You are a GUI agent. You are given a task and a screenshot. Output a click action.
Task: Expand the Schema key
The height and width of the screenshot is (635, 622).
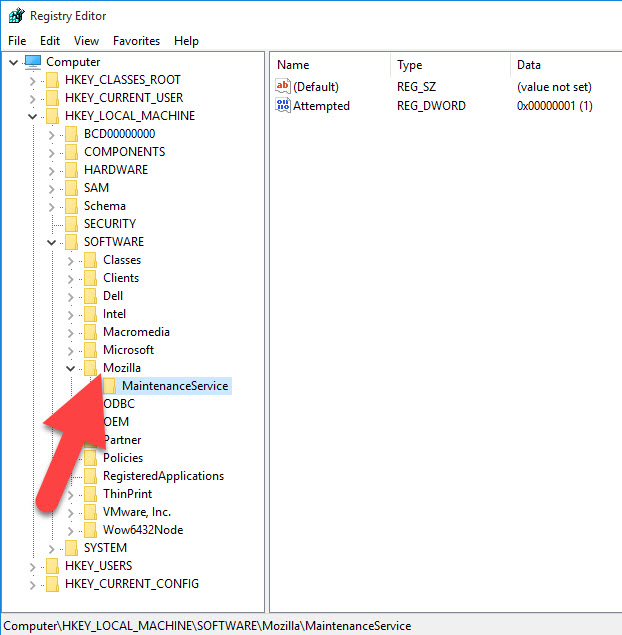pyautogui.click(x=51, y=207)
